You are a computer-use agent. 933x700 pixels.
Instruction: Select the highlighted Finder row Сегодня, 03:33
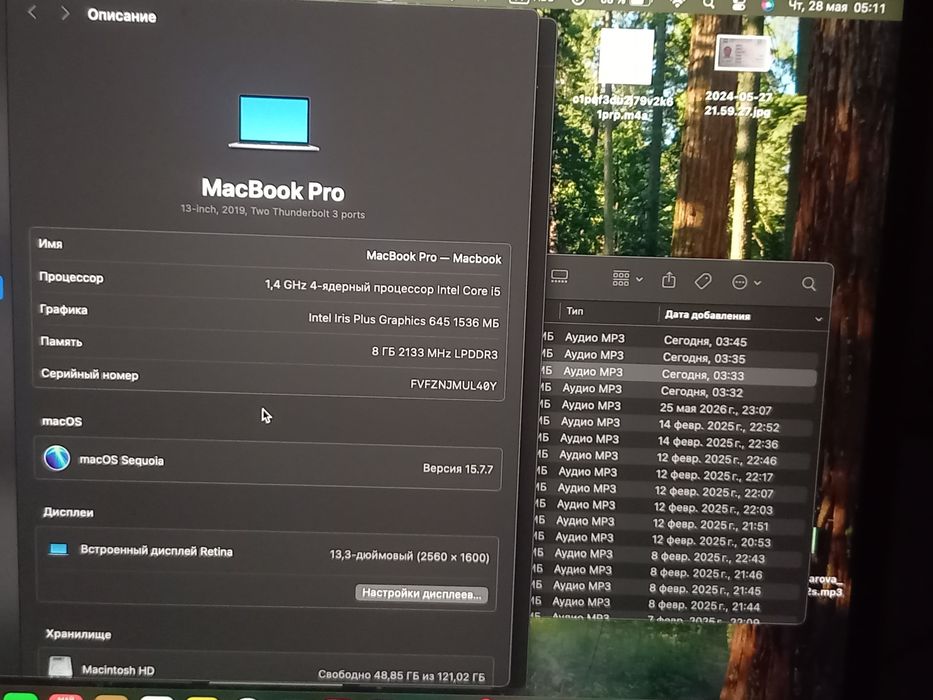pos(677,373)
